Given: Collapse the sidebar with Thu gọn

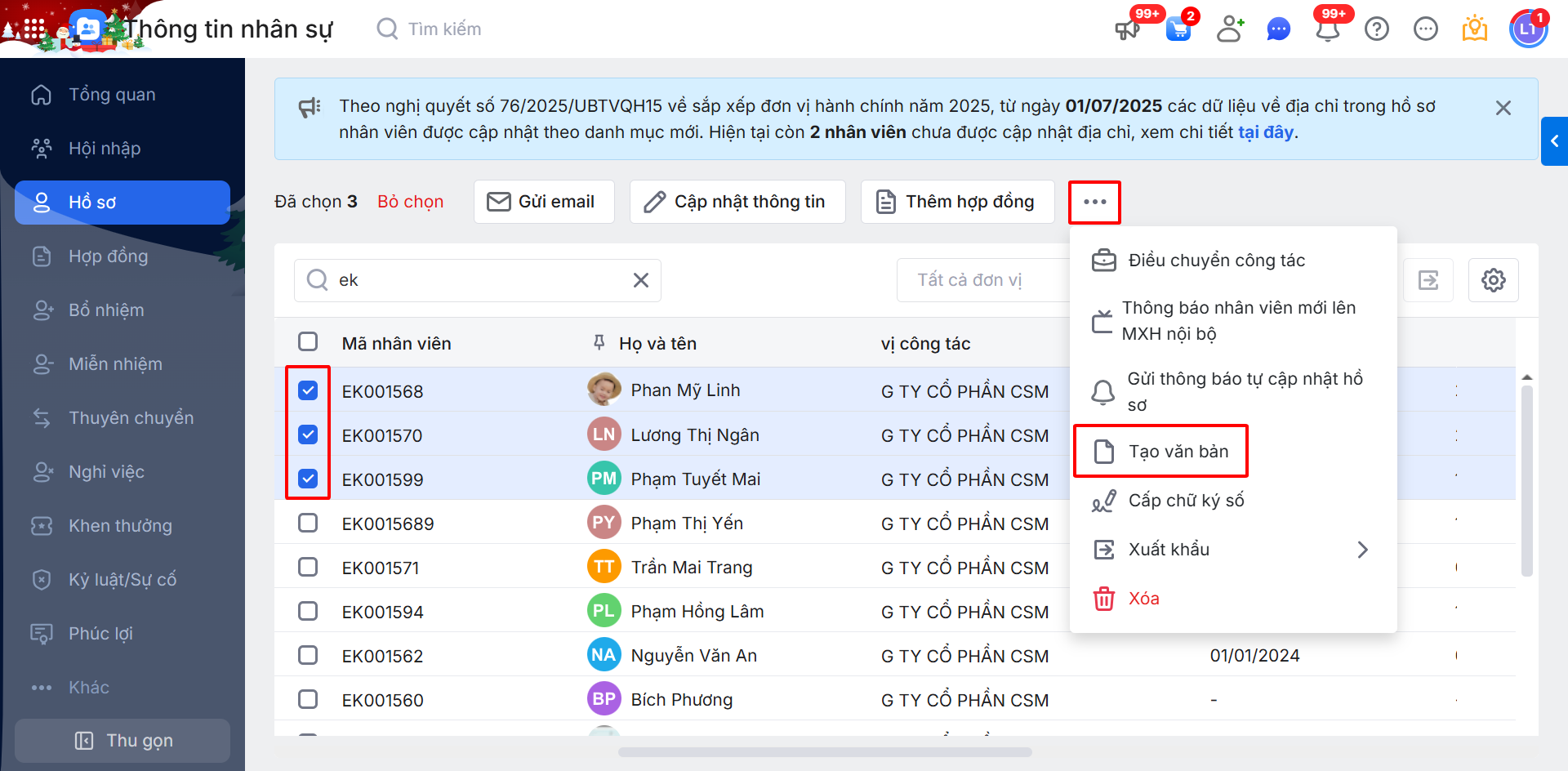Looking at the screenshot, I should [122, 741].
